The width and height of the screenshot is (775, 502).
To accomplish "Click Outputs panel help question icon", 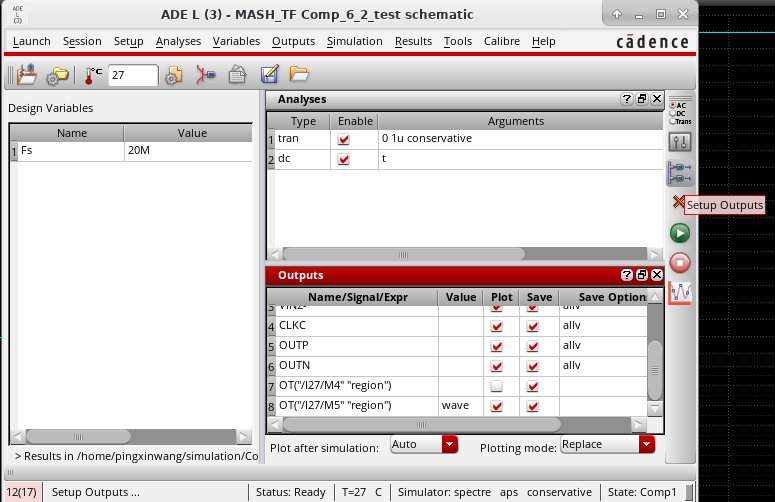I will click(x=626, y=275).
